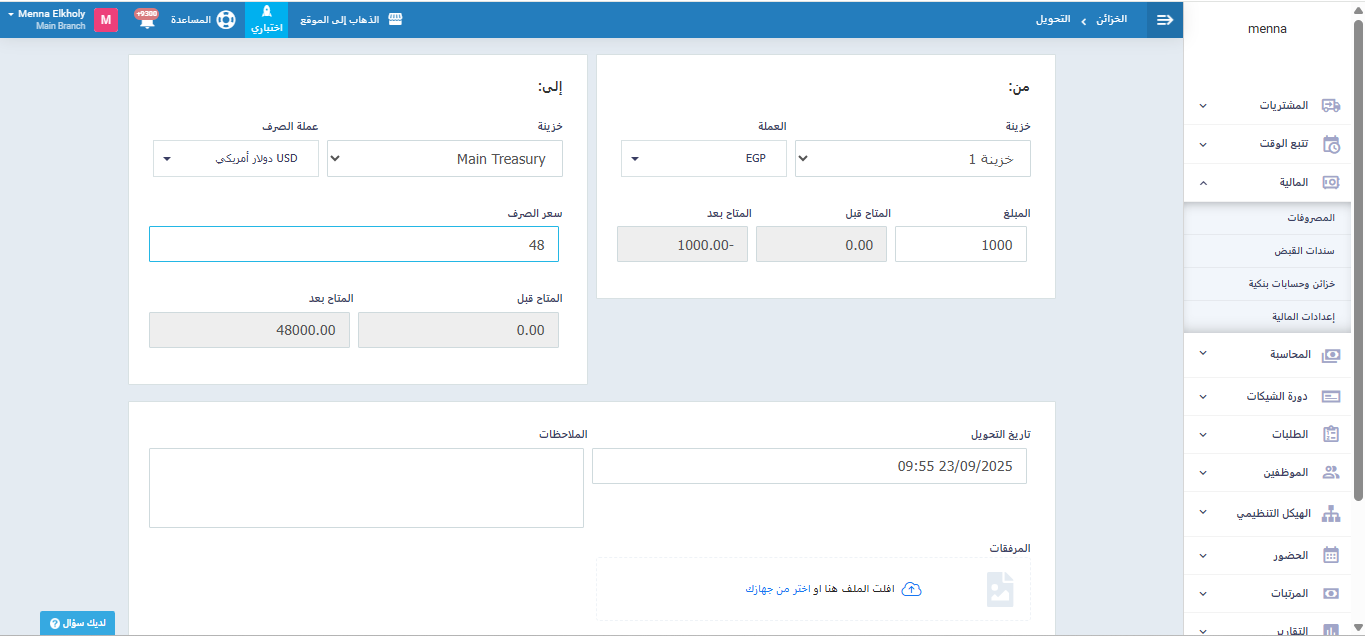
Task: Click the cheque cycle icon
Action: (x=1331, y=397)
